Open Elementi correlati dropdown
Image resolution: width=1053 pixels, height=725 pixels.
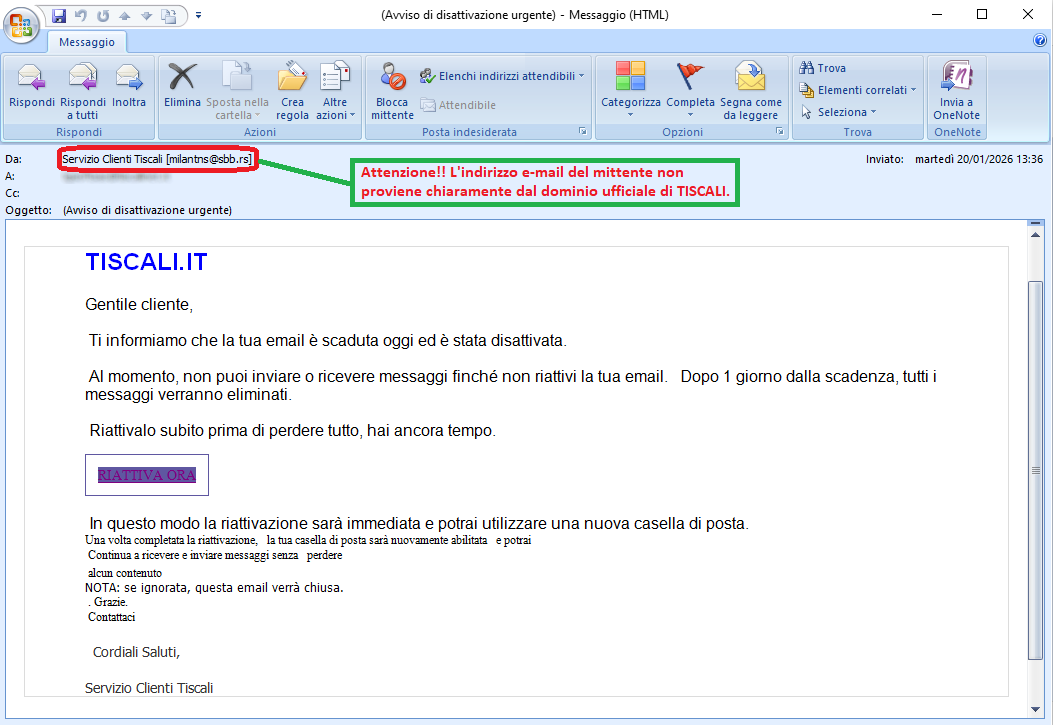click(859, 90)
